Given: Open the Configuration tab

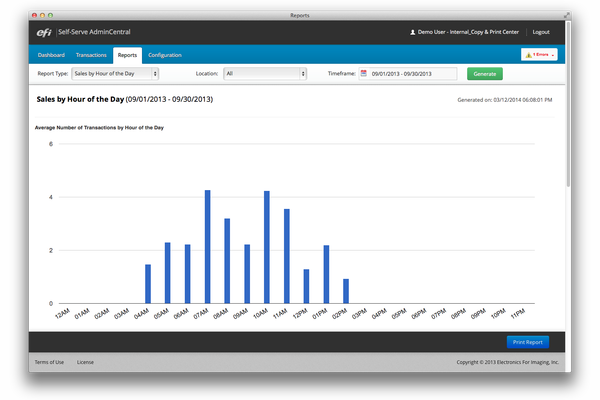Looking at the screenshot, I should 165,55.
